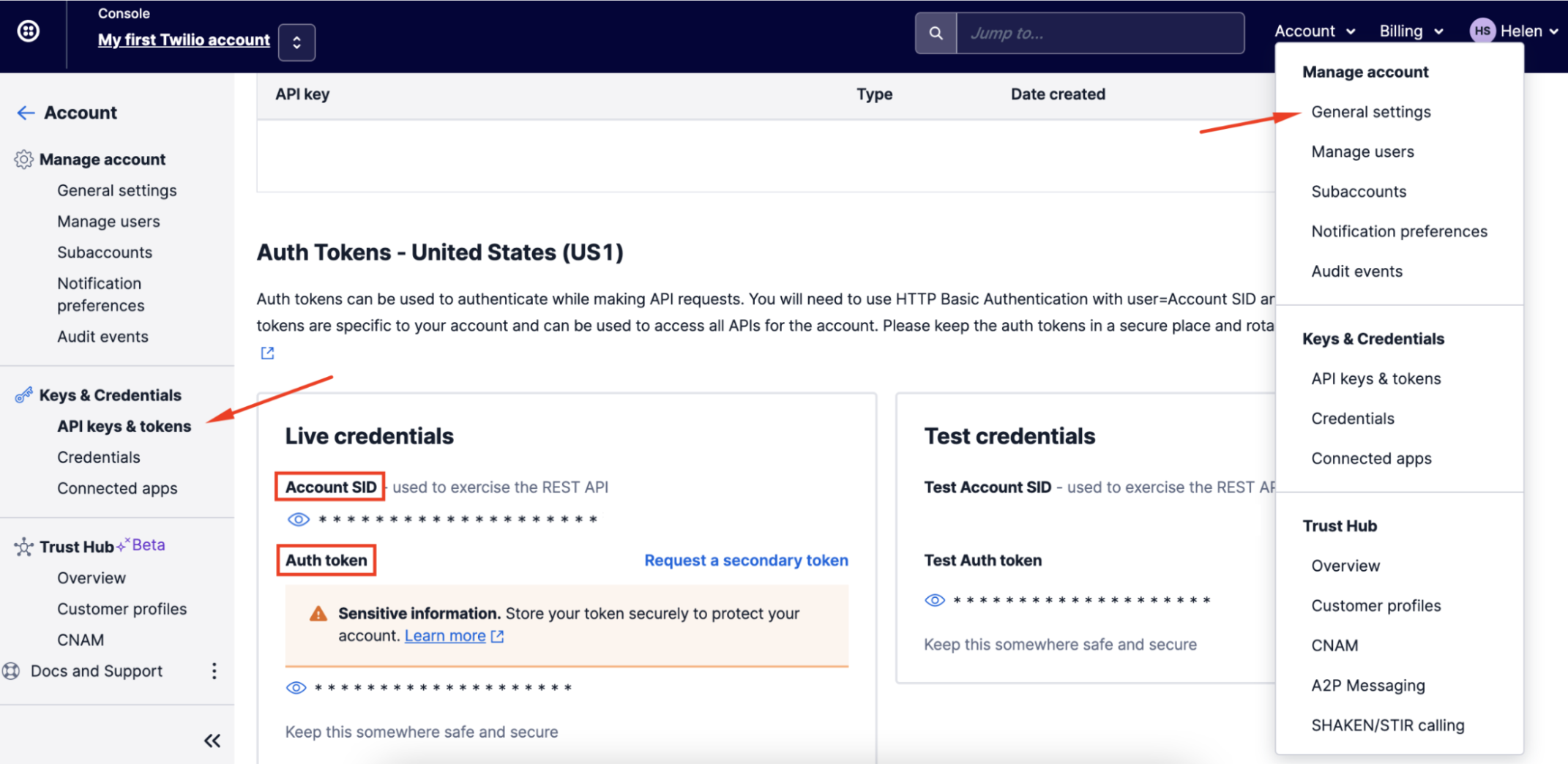Open Audit events in the left sidebar
Screen dimensions: 1568x764
pyautogui.click(x=102, y=337)
